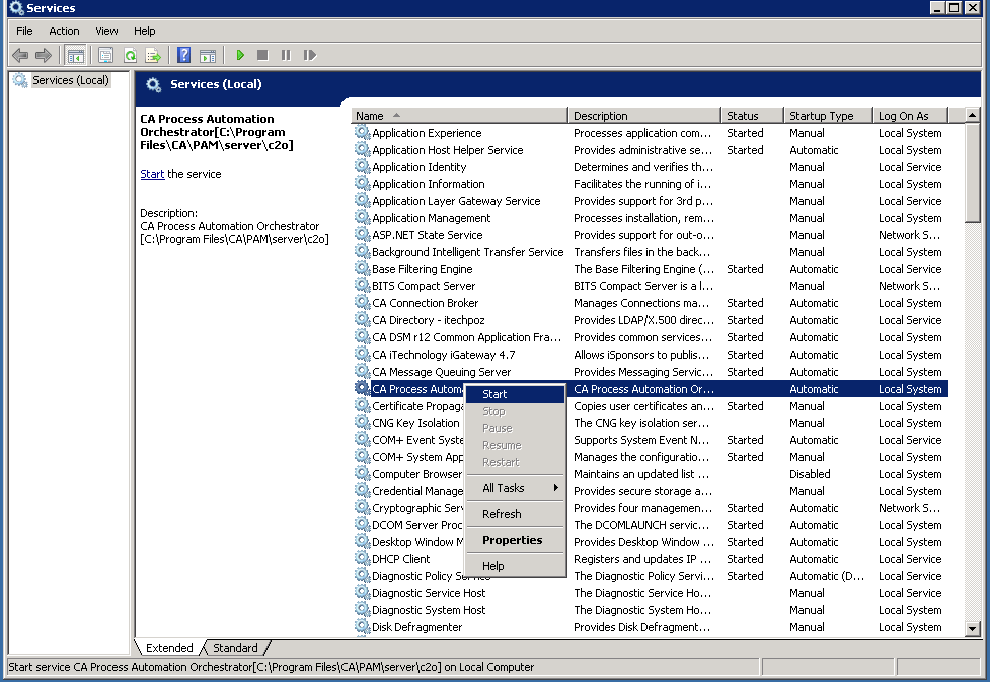This screenshot has width=990, height=682.
Task: Click Refresh in the context menu
Action: click(502, 514)
